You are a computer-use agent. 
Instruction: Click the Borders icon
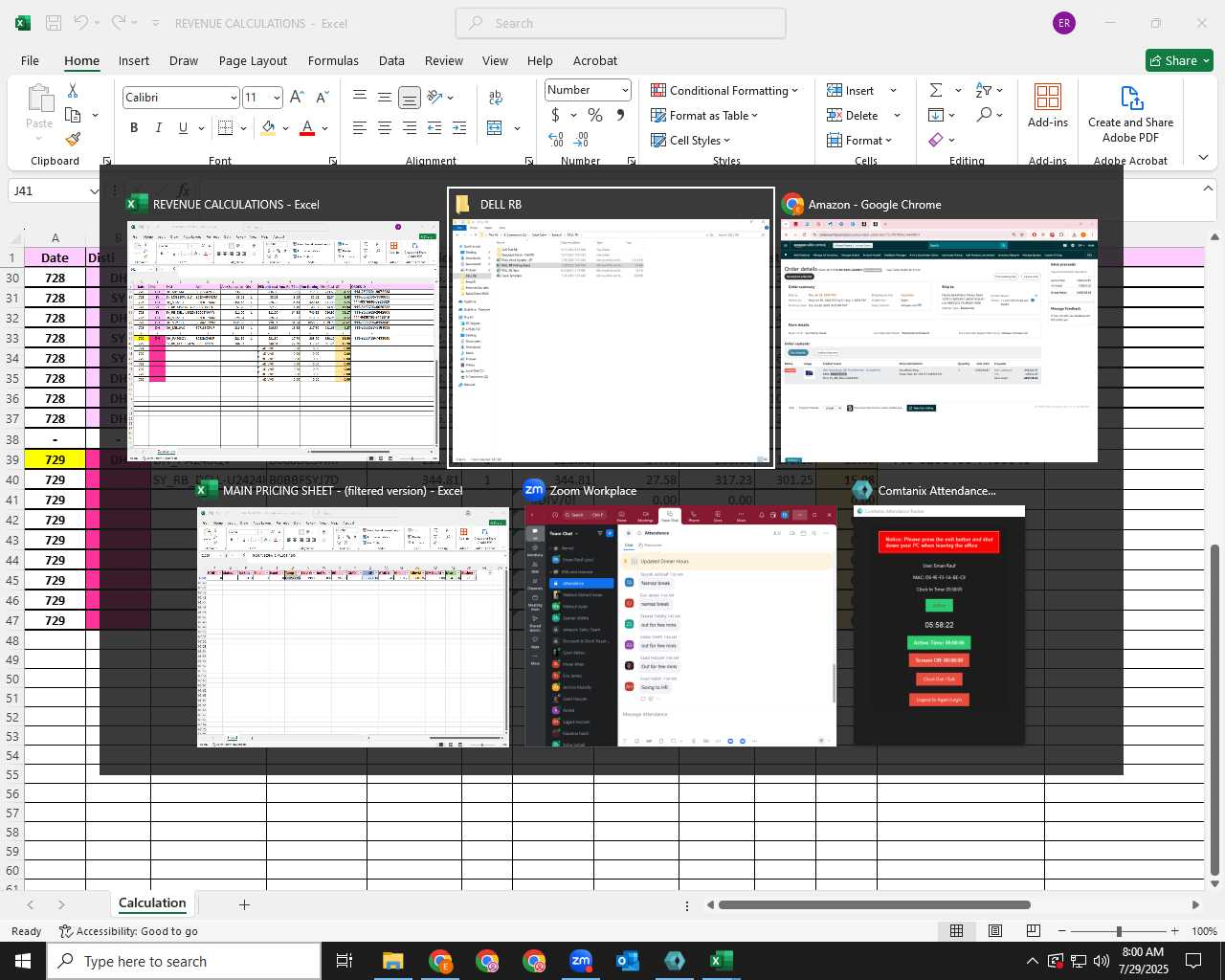(x=226, y=127)
